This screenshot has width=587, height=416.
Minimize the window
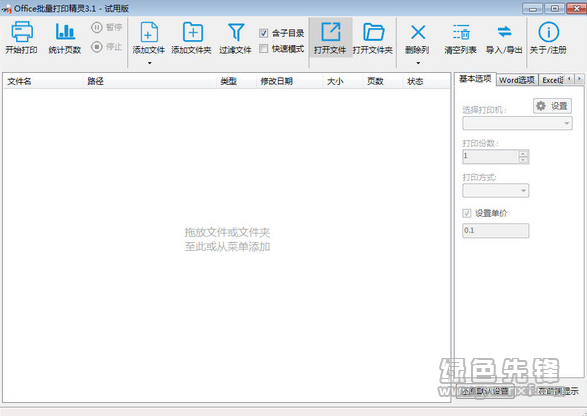point(533,8)
